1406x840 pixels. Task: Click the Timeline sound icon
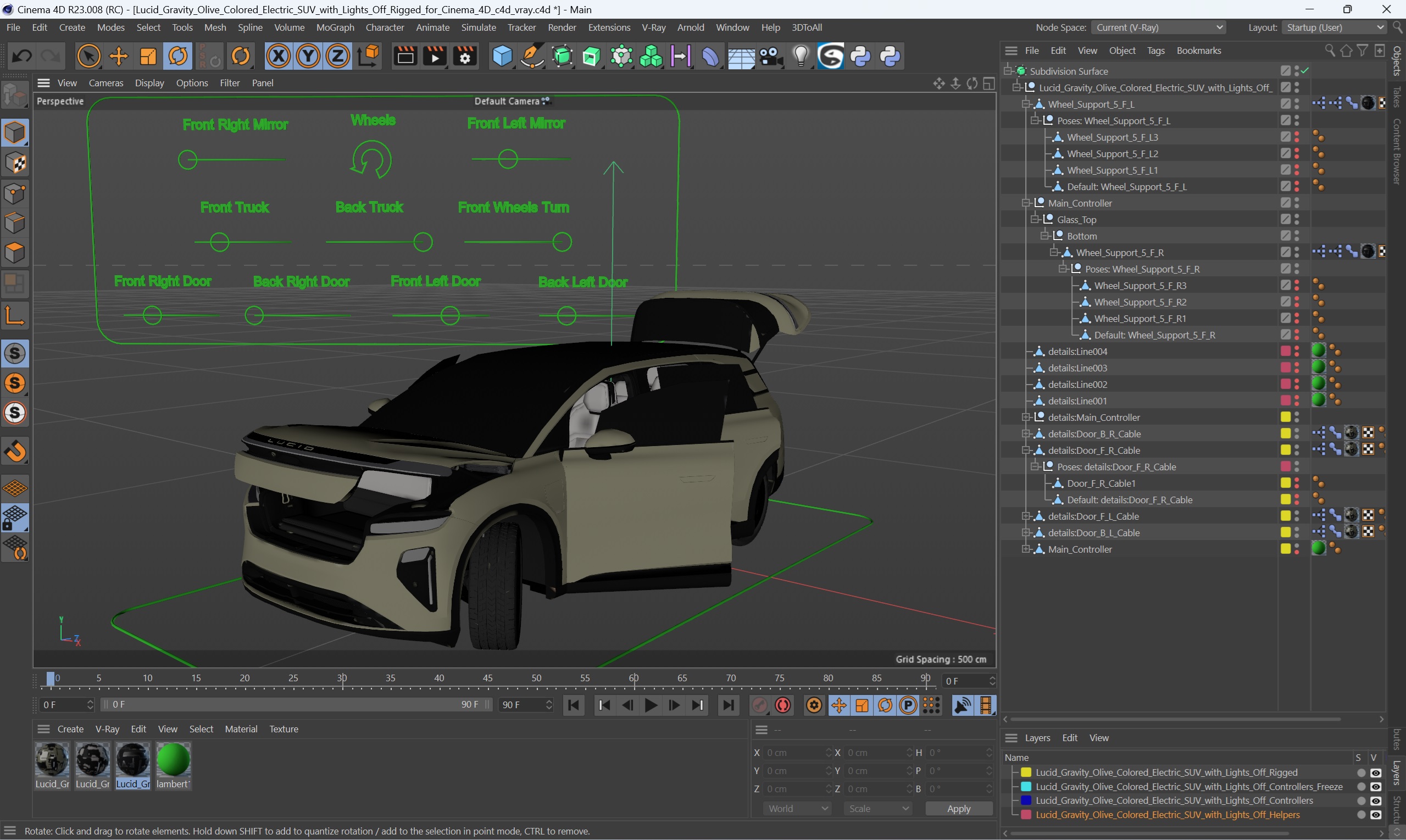[x=962, y=705]
